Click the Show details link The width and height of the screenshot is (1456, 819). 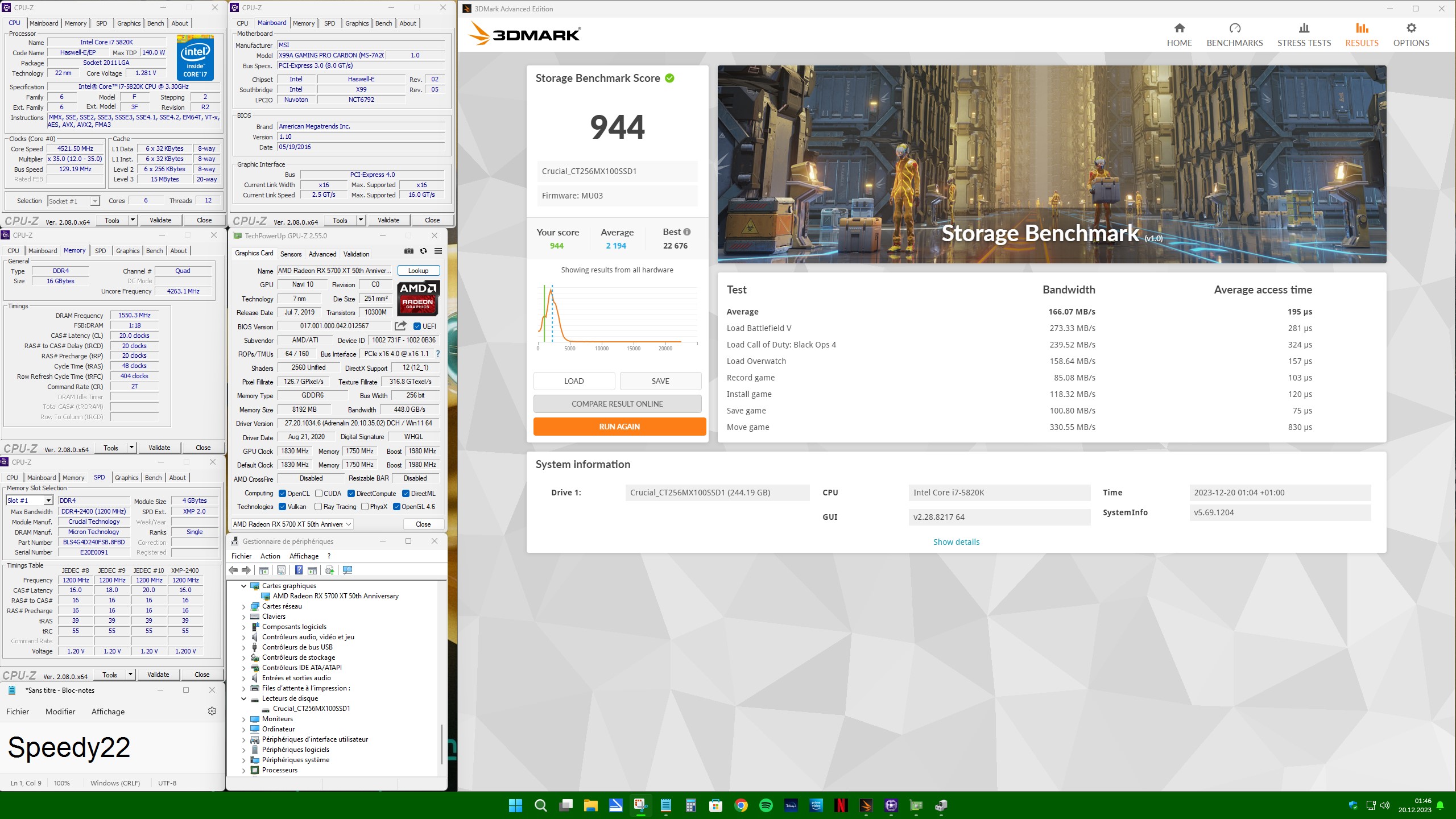956,541
